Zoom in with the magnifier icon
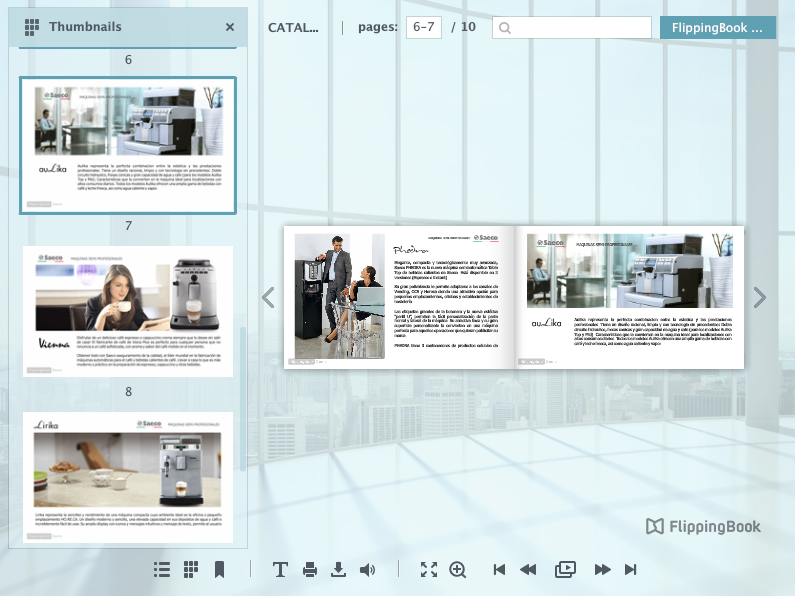The image size is (795, 596). pos(458,569)
